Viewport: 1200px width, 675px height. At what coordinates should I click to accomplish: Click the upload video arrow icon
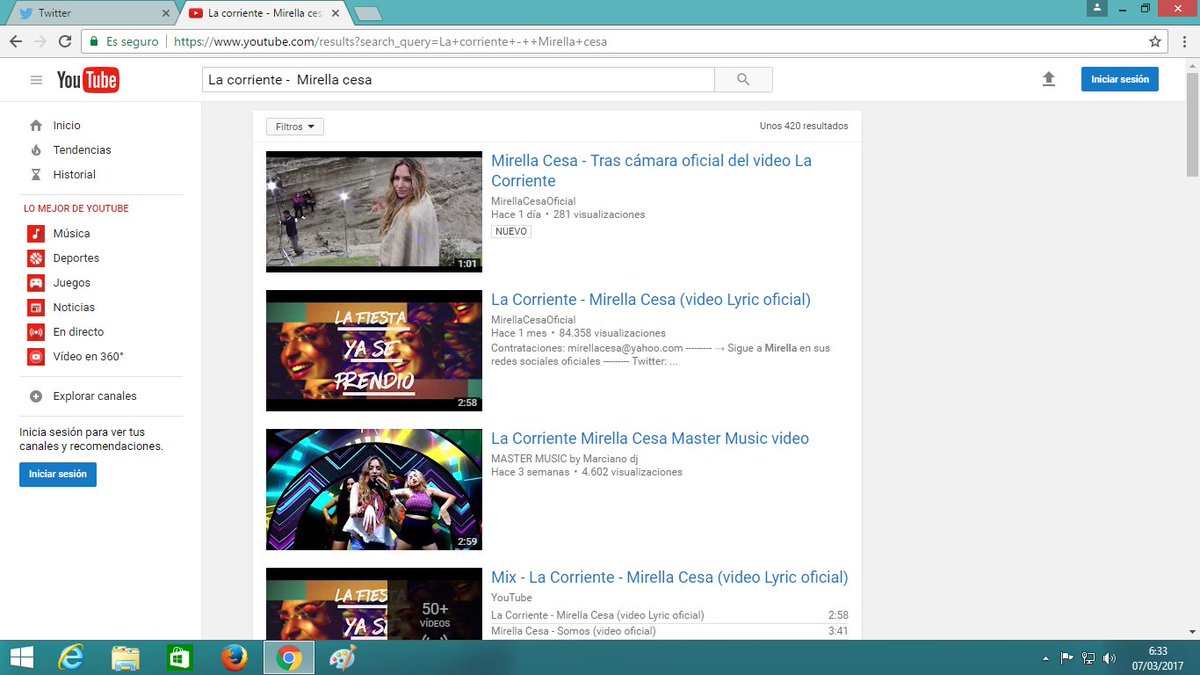1049,79
